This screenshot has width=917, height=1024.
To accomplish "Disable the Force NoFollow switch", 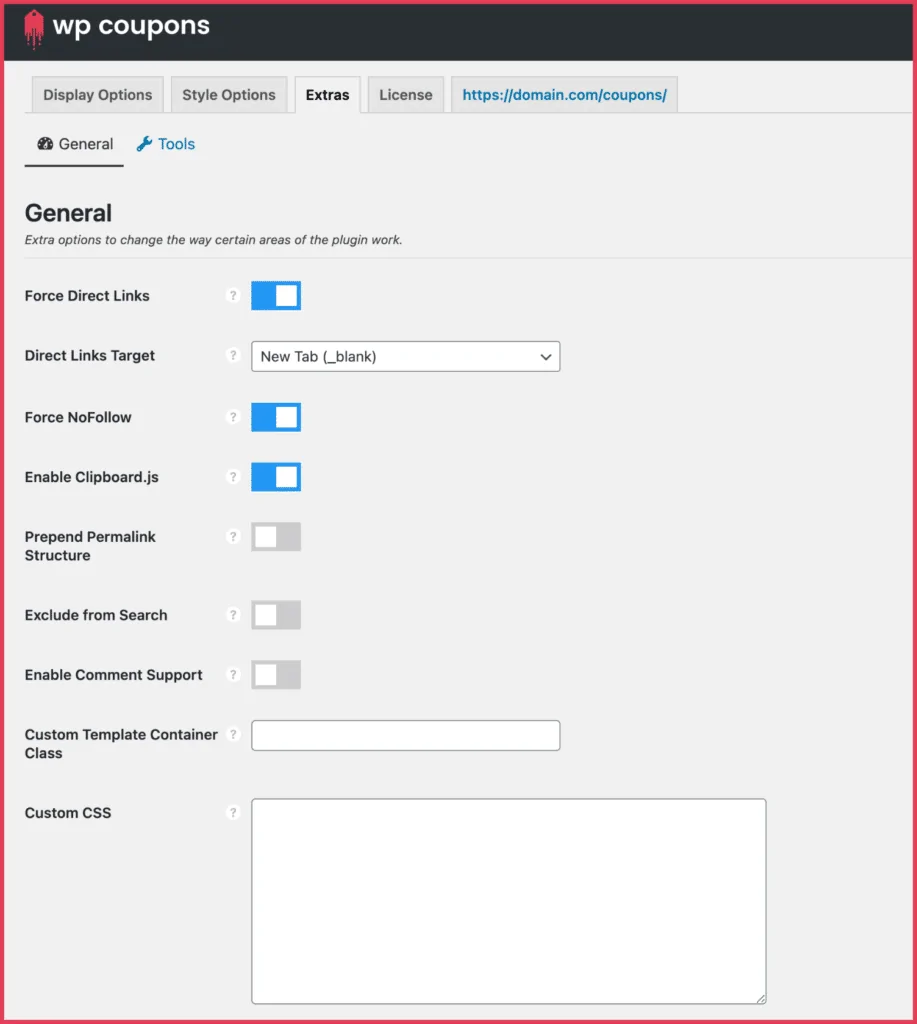I will tap(276, 417).
